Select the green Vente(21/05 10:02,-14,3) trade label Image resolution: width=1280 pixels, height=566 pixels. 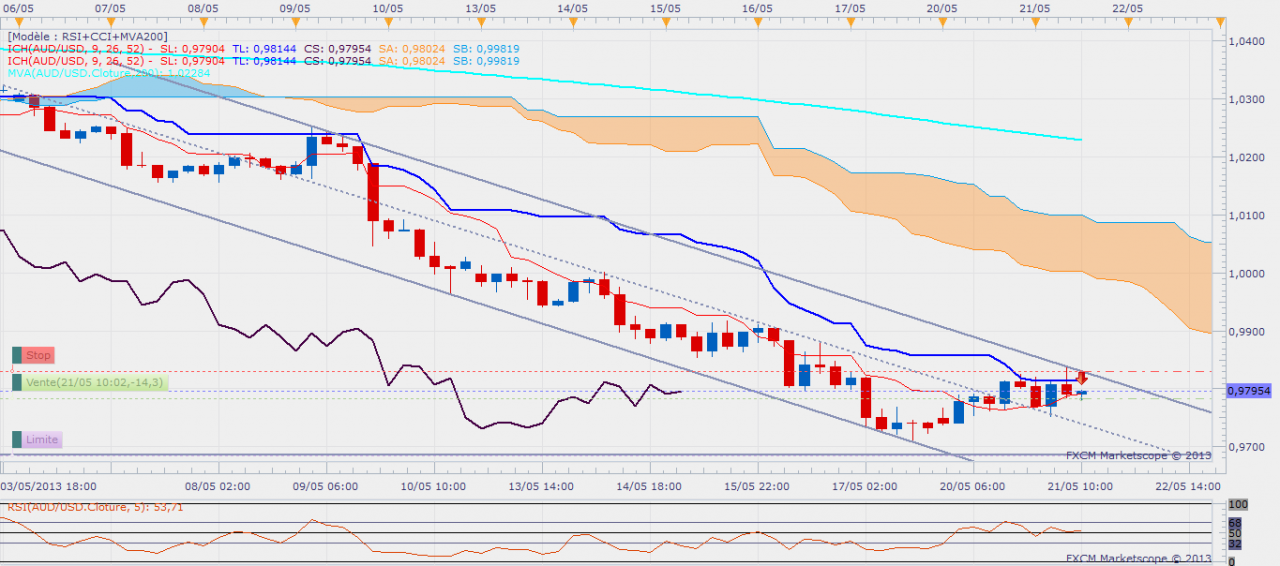pyautogui.click(x=96, y=381)
